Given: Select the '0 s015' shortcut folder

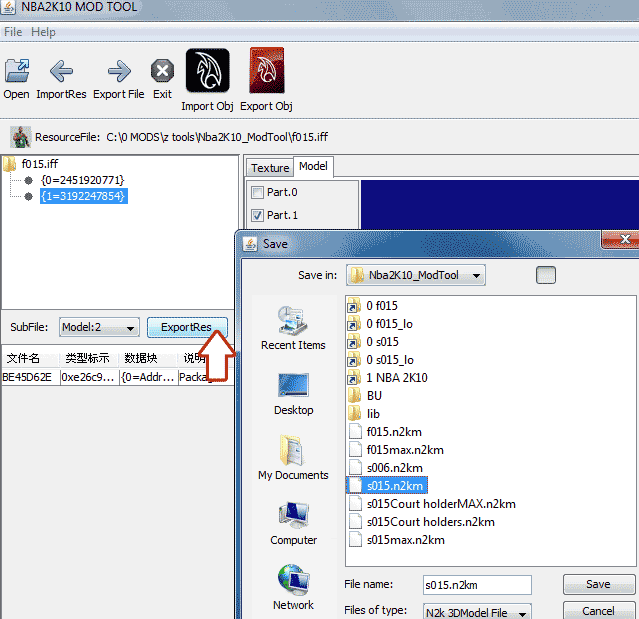Looking at the screenshot, I should tap(373, 342).
